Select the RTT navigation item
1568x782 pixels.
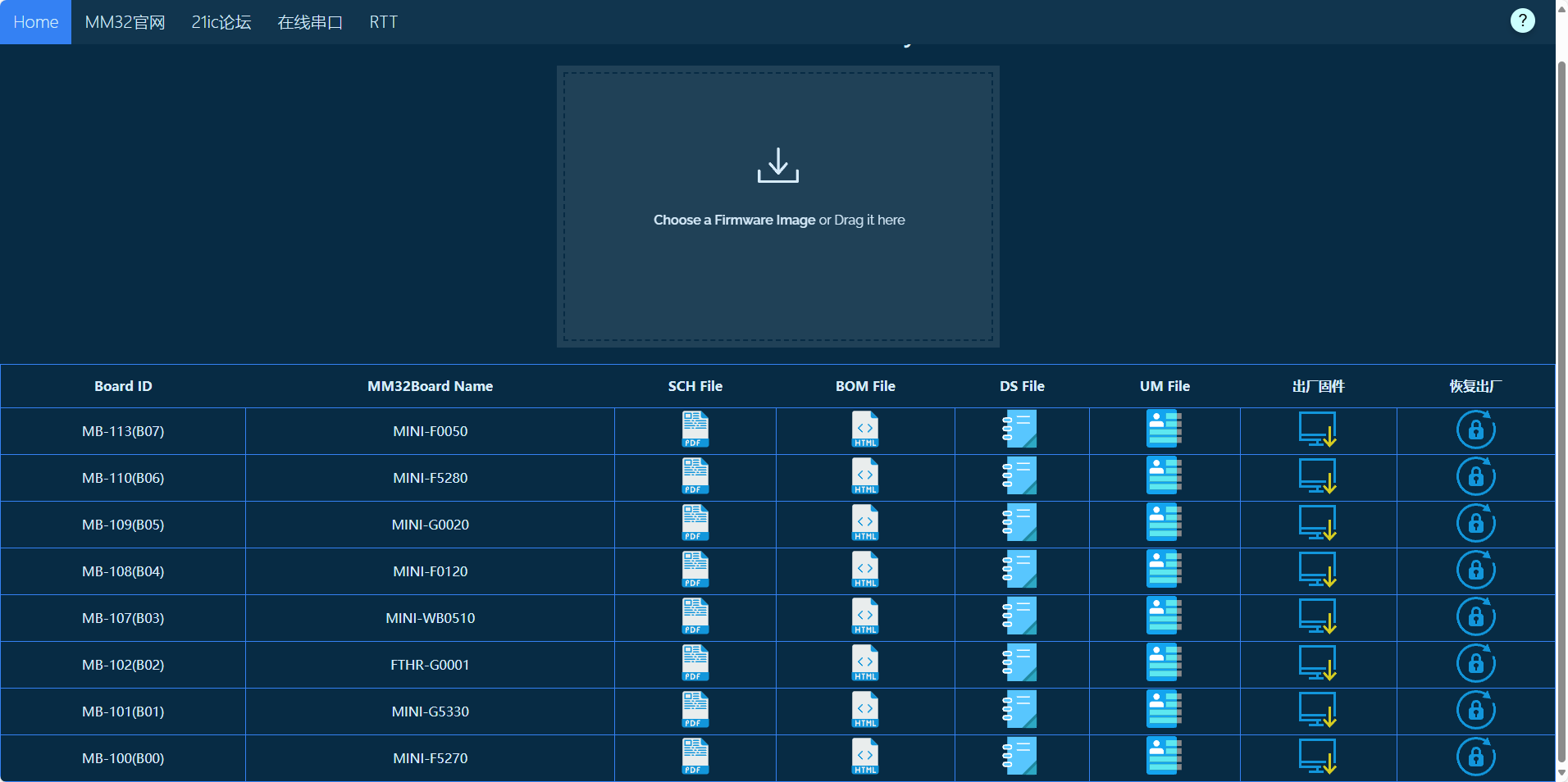click(x=383, y=22)
